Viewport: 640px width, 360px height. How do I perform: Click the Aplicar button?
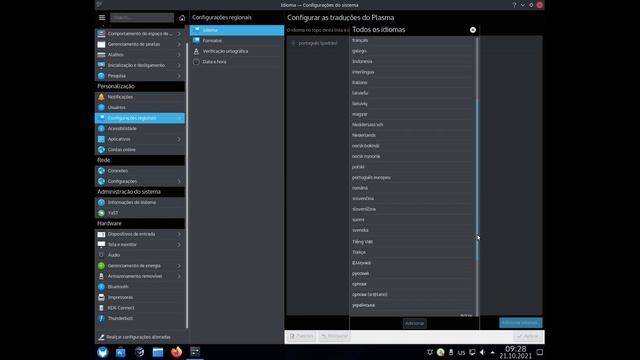tap(528, 336)
